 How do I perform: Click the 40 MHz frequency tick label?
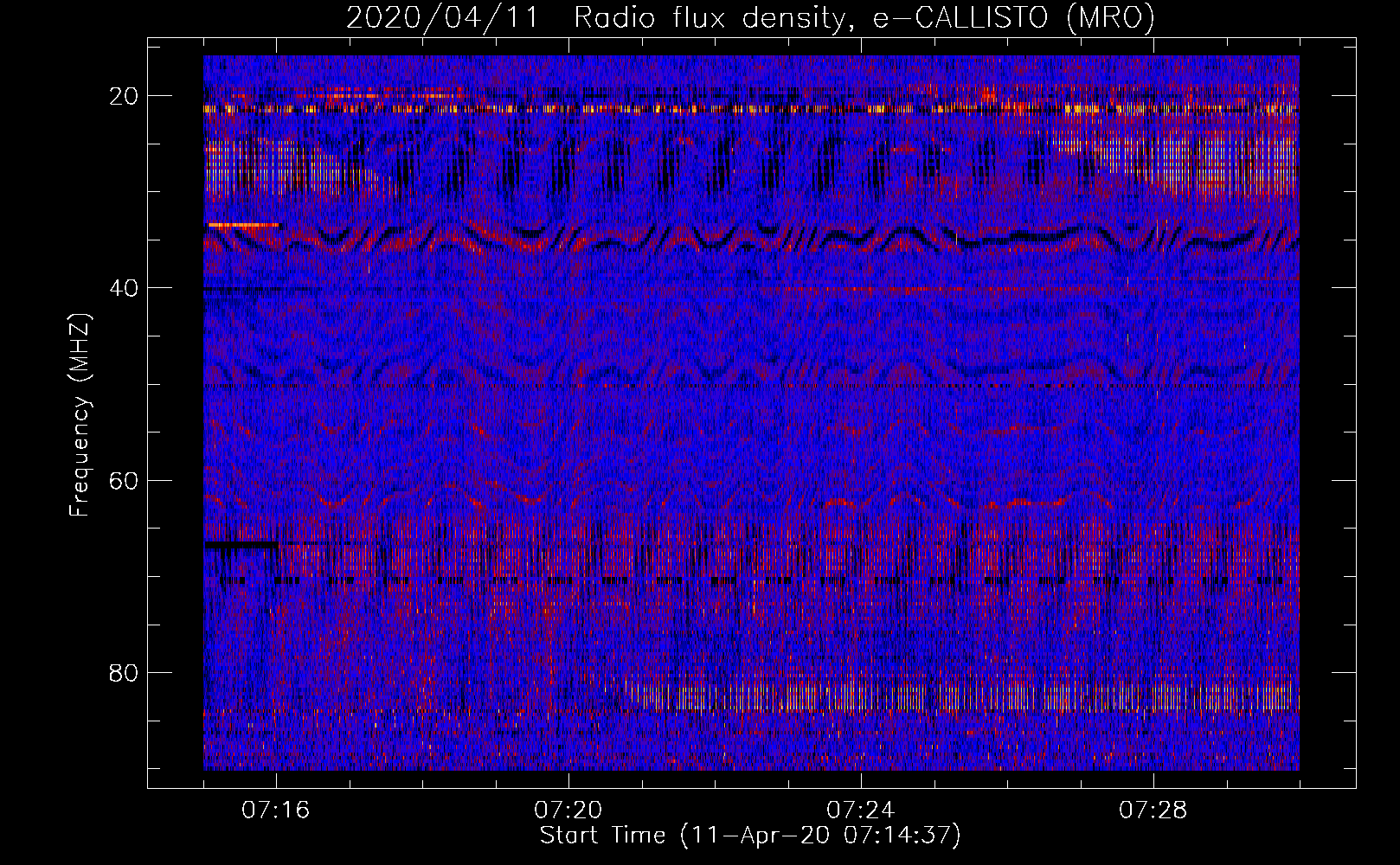point(125,288)
